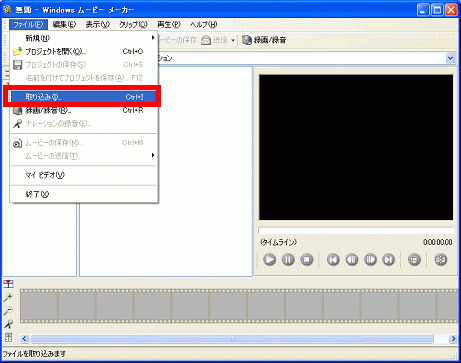
Task: Open the ファイル(F) menu
Action: pos(28,25)
